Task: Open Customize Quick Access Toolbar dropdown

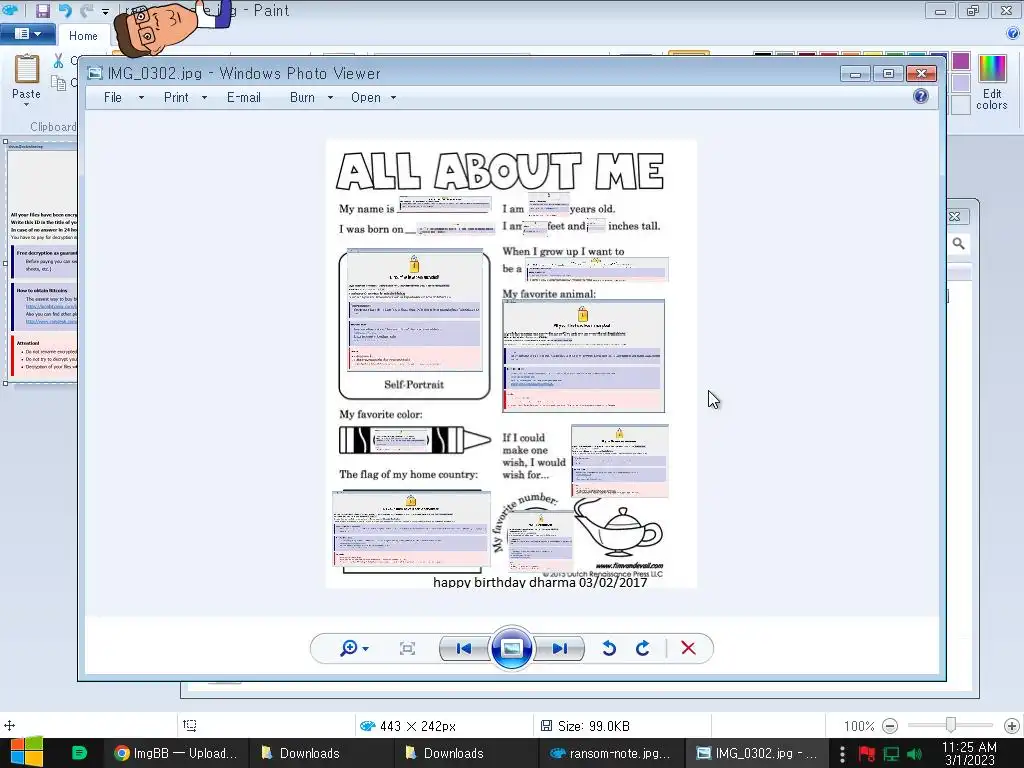Action: click(105, 12)
